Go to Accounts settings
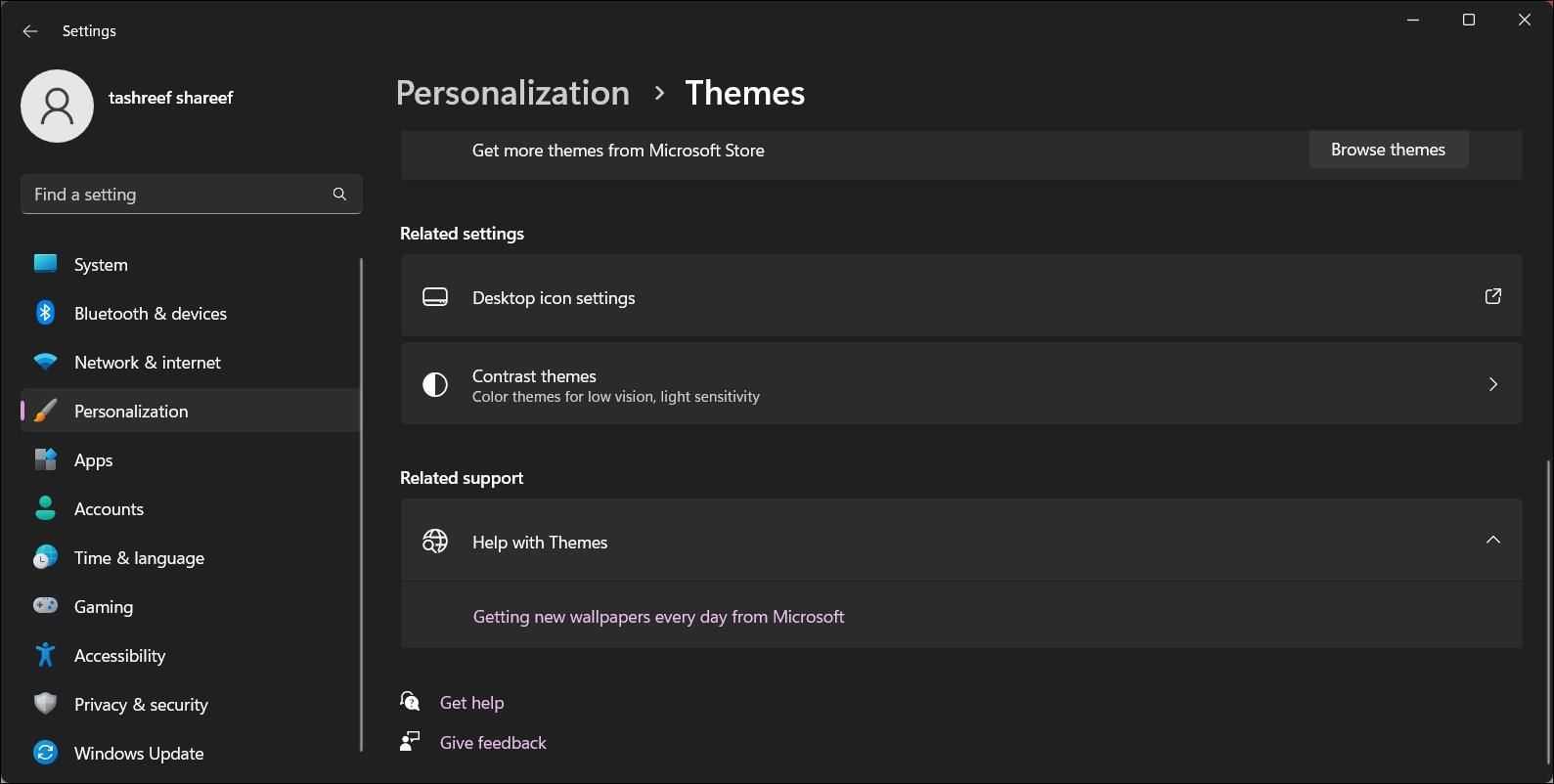 click(109, 509)
